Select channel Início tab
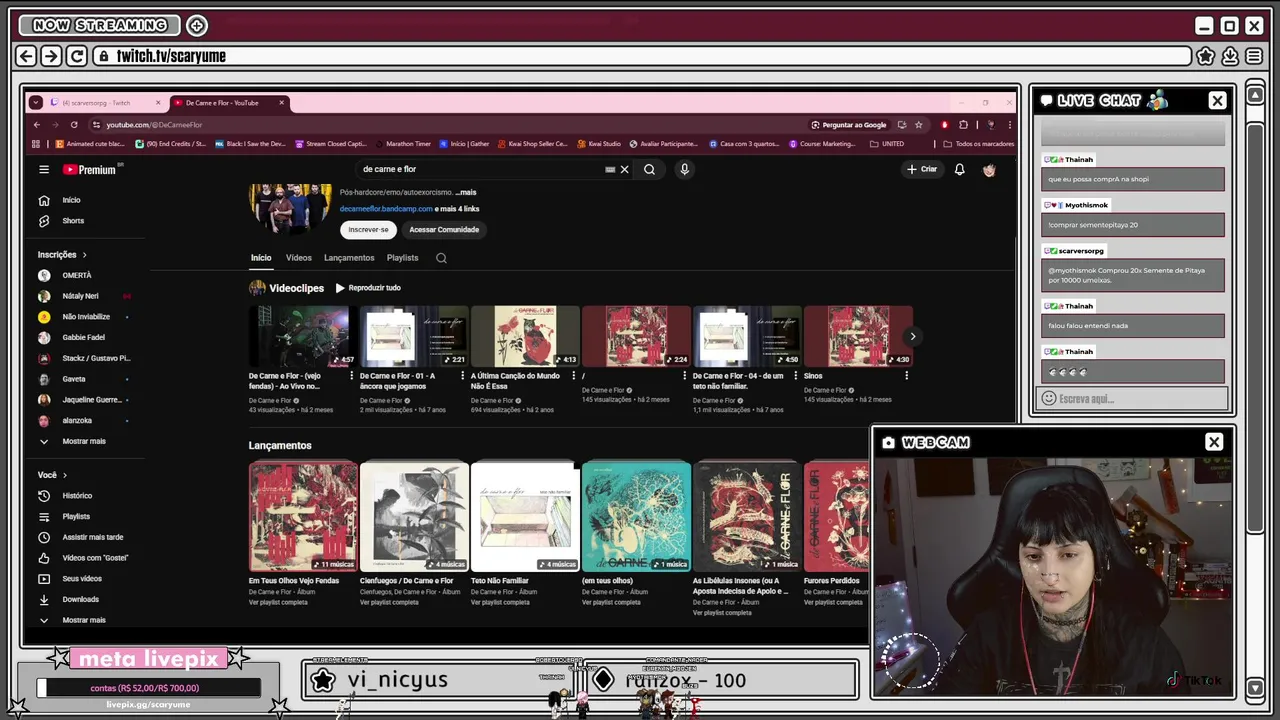The height and width of the screenshot is (720, 1280). pyautogui.click(x=261, y=258)
